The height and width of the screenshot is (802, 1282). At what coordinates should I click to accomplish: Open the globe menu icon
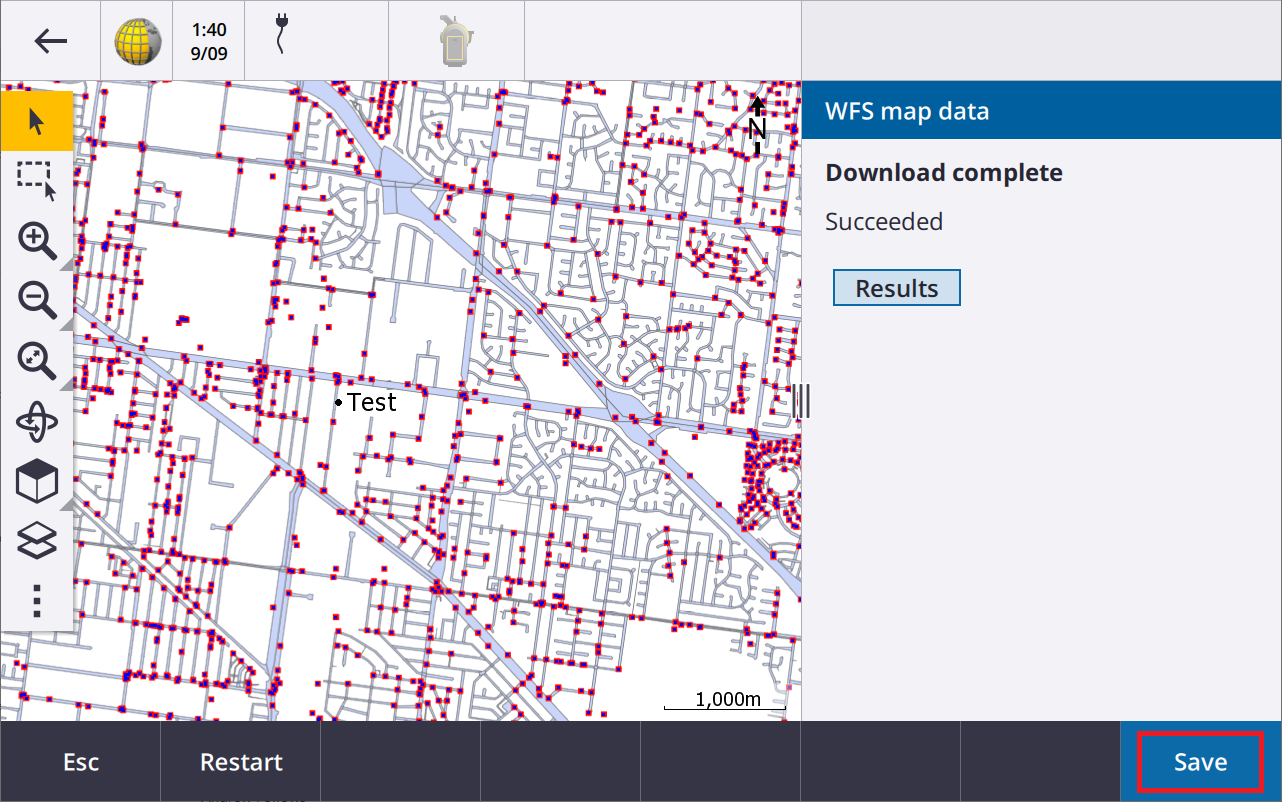pyautogui.click(x=137, y=41)
